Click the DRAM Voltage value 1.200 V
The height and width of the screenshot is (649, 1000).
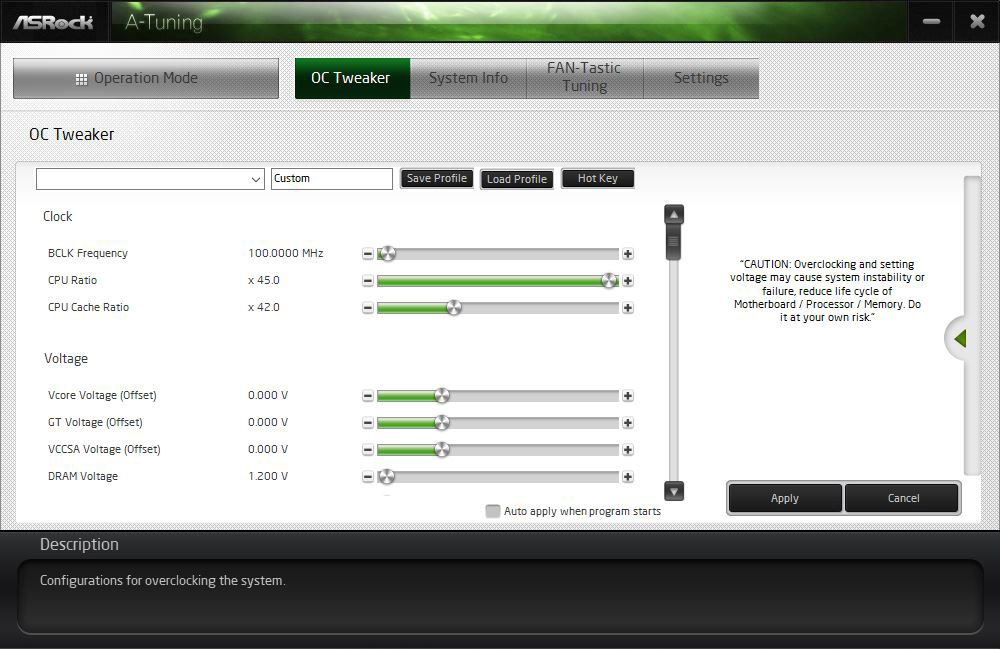click(268, 476)
